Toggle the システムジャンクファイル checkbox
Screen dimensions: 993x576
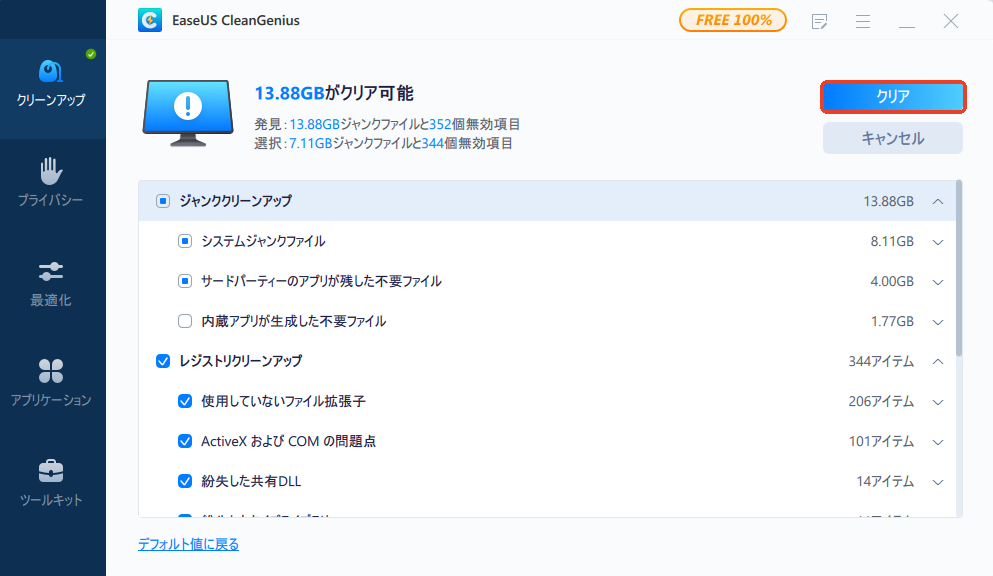point(184,241)
